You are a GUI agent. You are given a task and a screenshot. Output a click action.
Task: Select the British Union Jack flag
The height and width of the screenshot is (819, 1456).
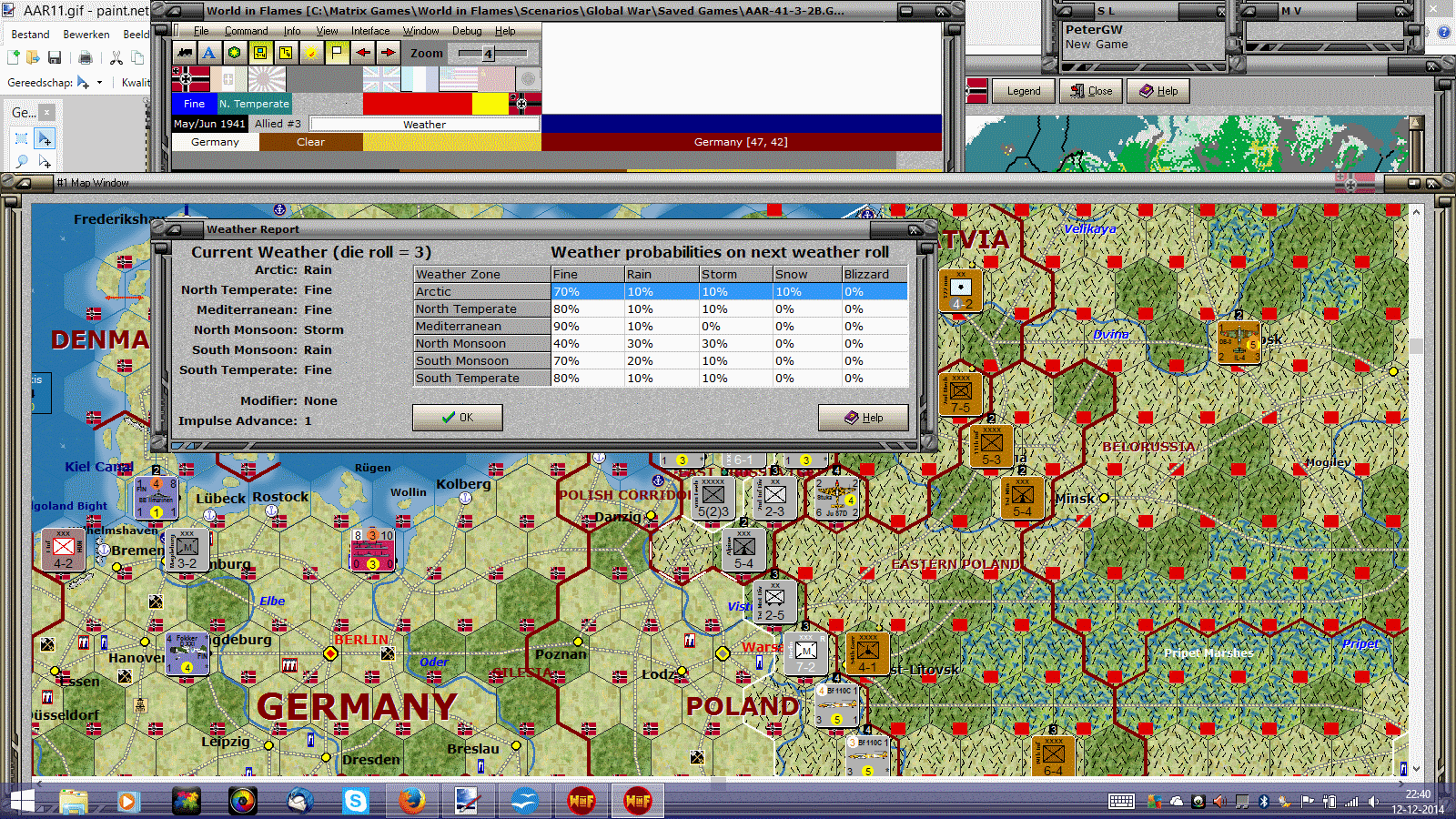click(x=381, y=79)
